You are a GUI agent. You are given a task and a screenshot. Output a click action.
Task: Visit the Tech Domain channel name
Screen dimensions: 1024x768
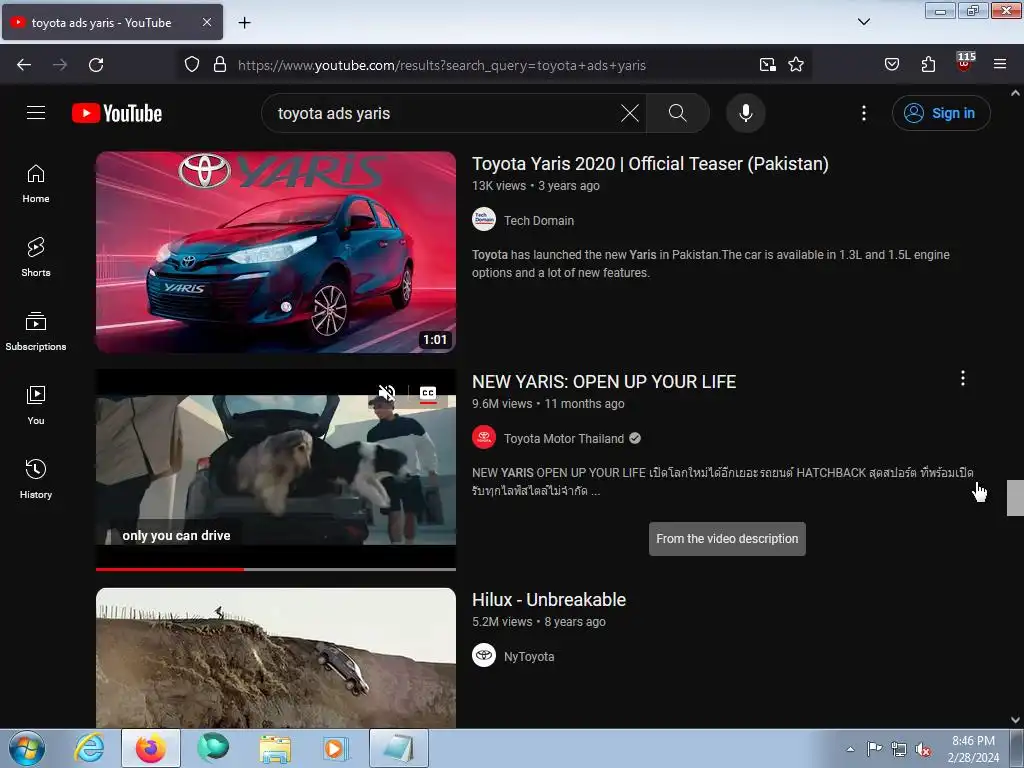539,221
